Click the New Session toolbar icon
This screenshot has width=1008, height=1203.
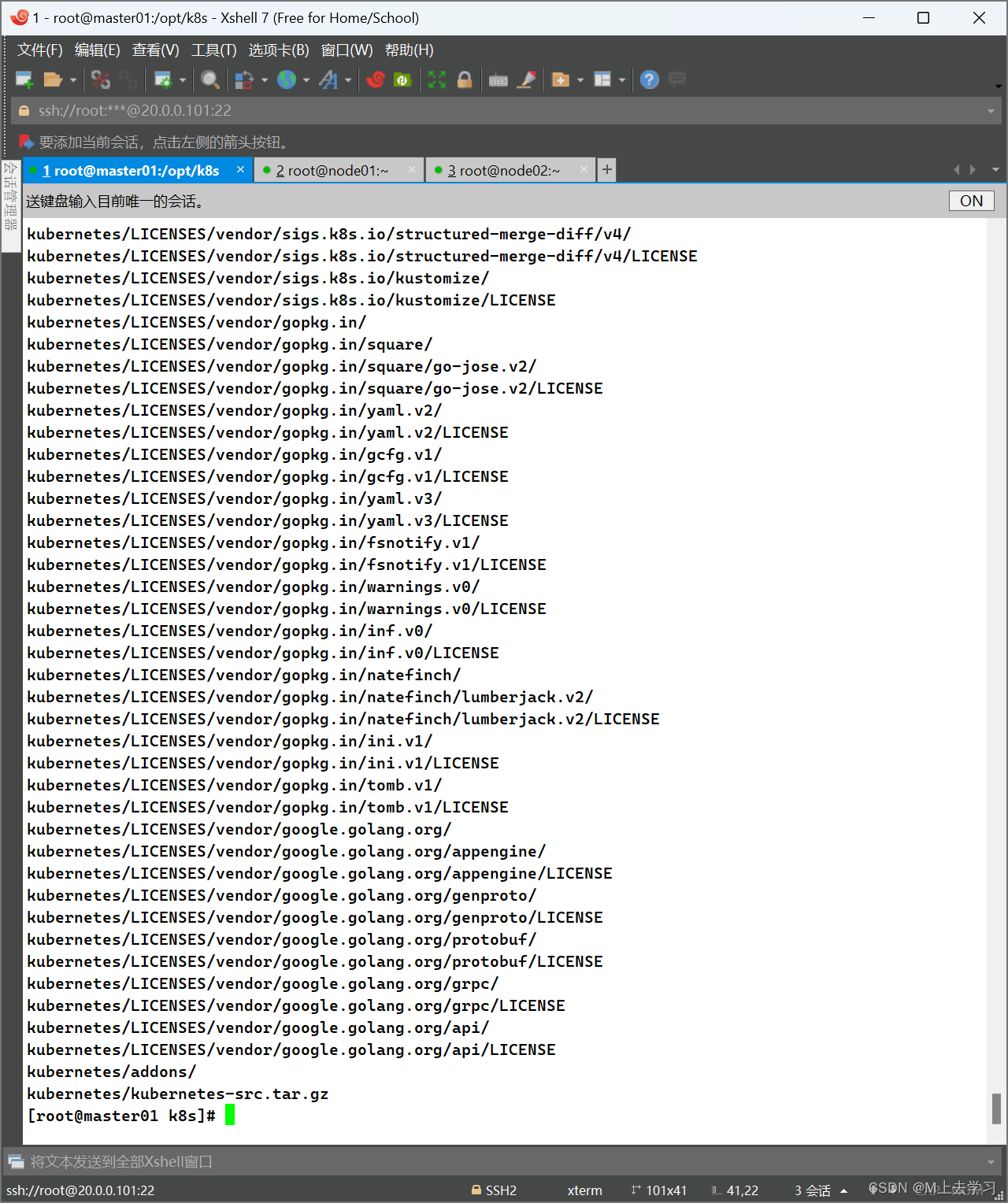(24, 80)
